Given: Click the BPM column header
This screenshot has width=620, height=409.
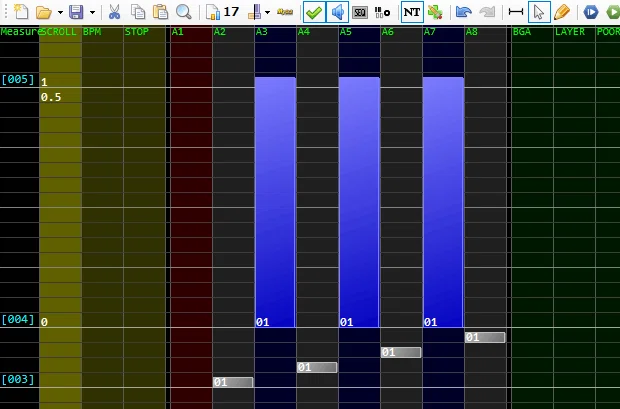Looking at the screenshot, I should [x=92, y=32].
